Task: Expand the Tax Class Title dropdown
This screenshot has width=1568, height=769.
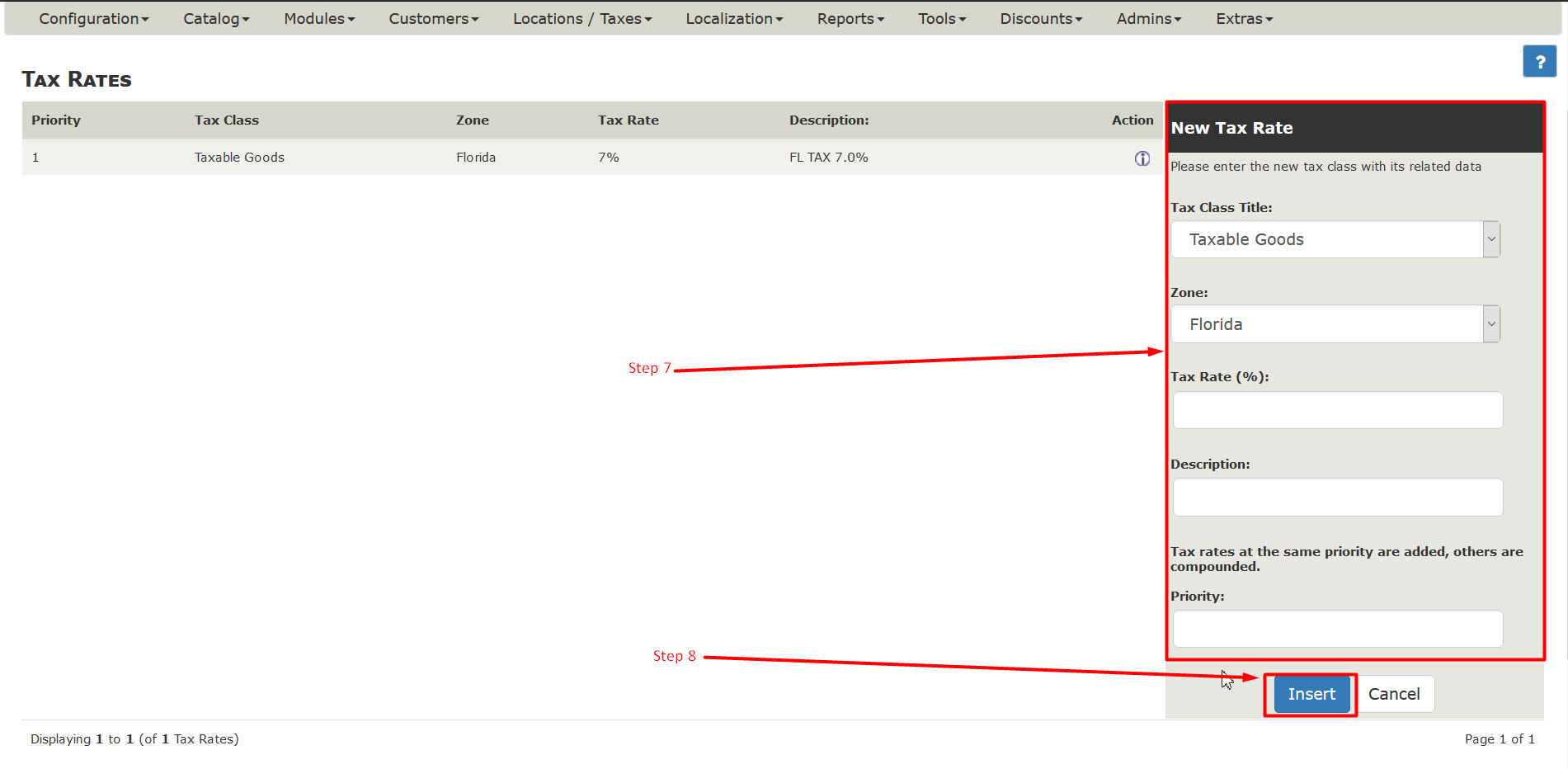Action: tap(1335, 239)
